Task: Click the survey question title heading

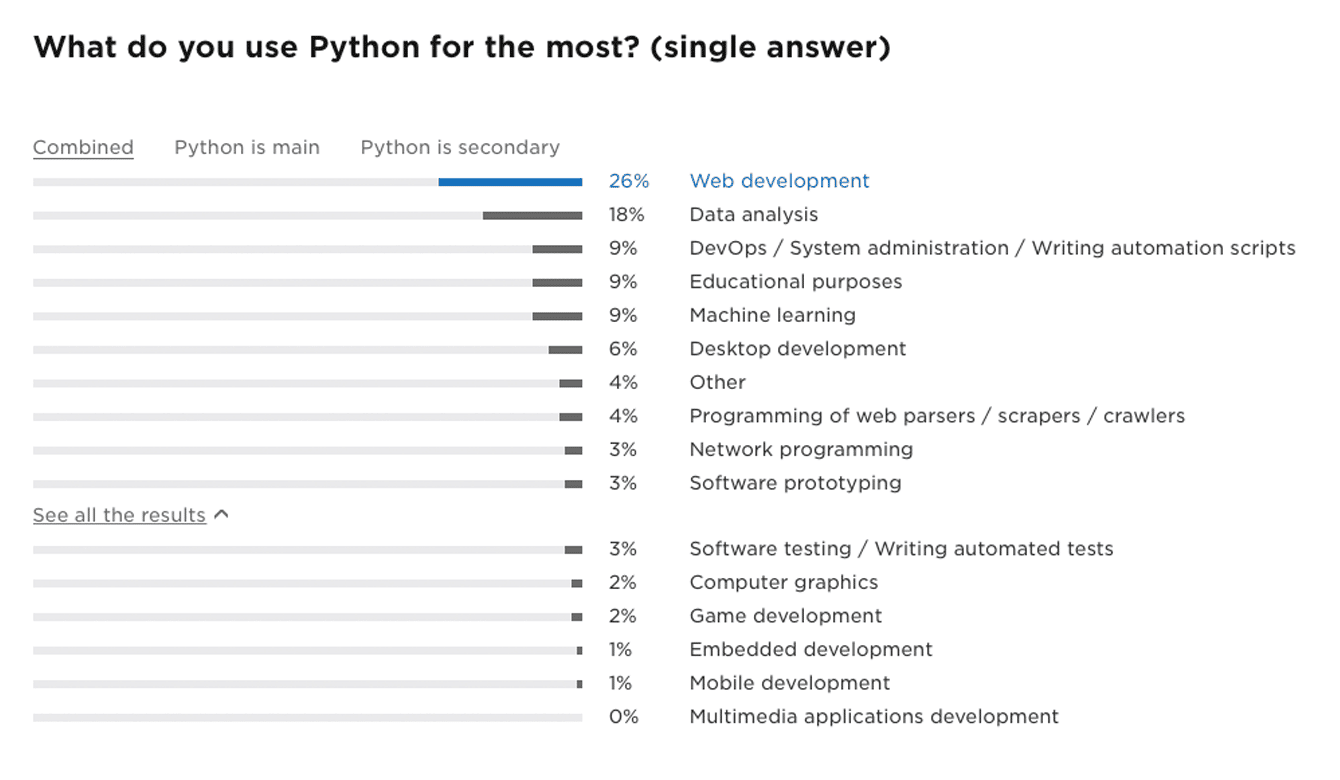Action: [462, 46]
